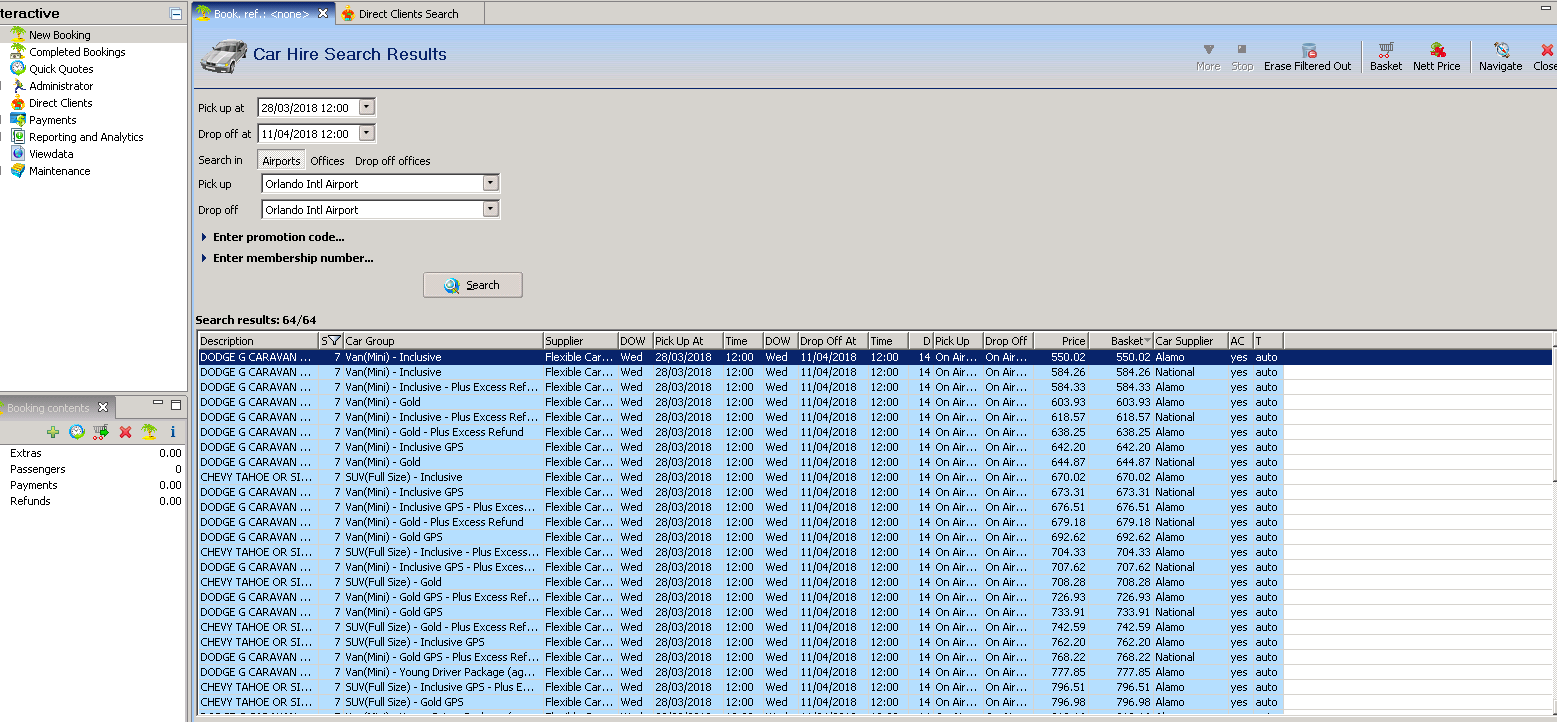
Task: Click red X delete icon in Booking contents
Action: (x=125, y=432)
